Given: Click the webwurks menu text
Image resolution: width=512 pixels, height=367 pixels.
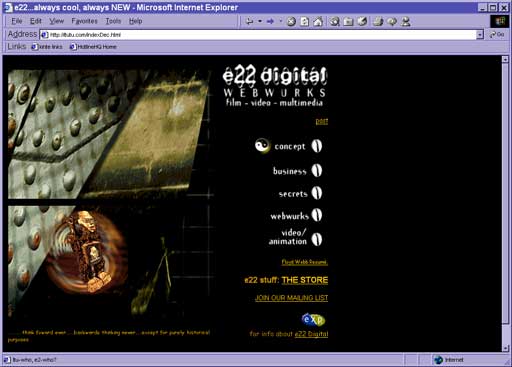Looking at the screenshot, I should (290, 216).
